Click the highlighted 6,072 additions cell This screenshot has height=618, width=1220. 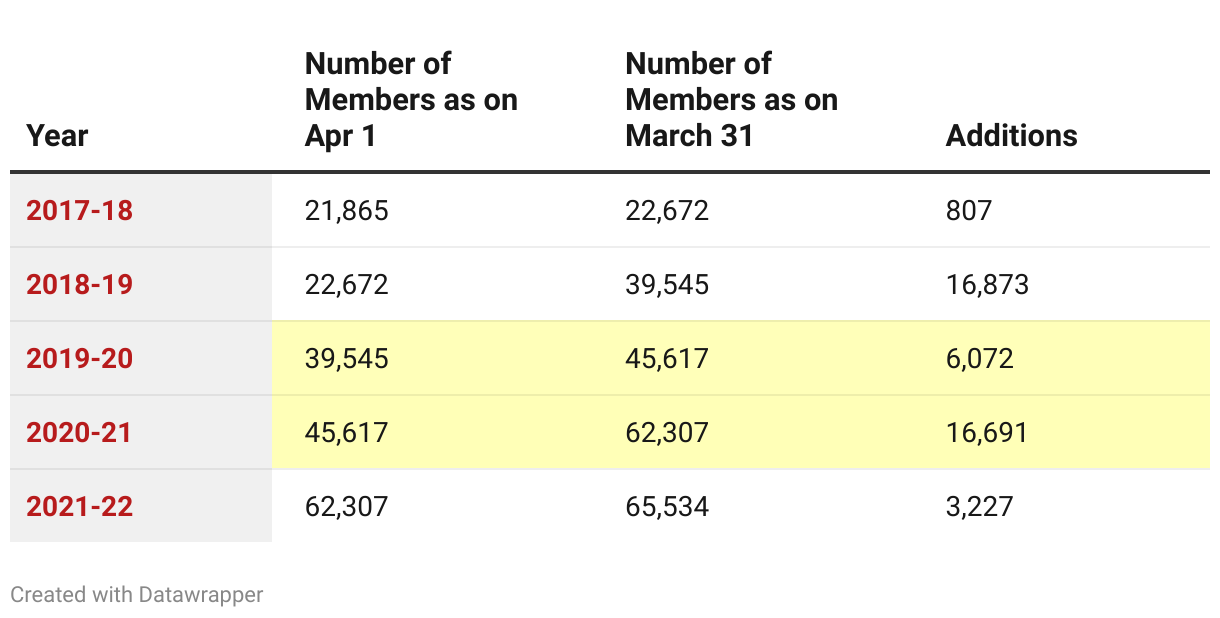979,359
